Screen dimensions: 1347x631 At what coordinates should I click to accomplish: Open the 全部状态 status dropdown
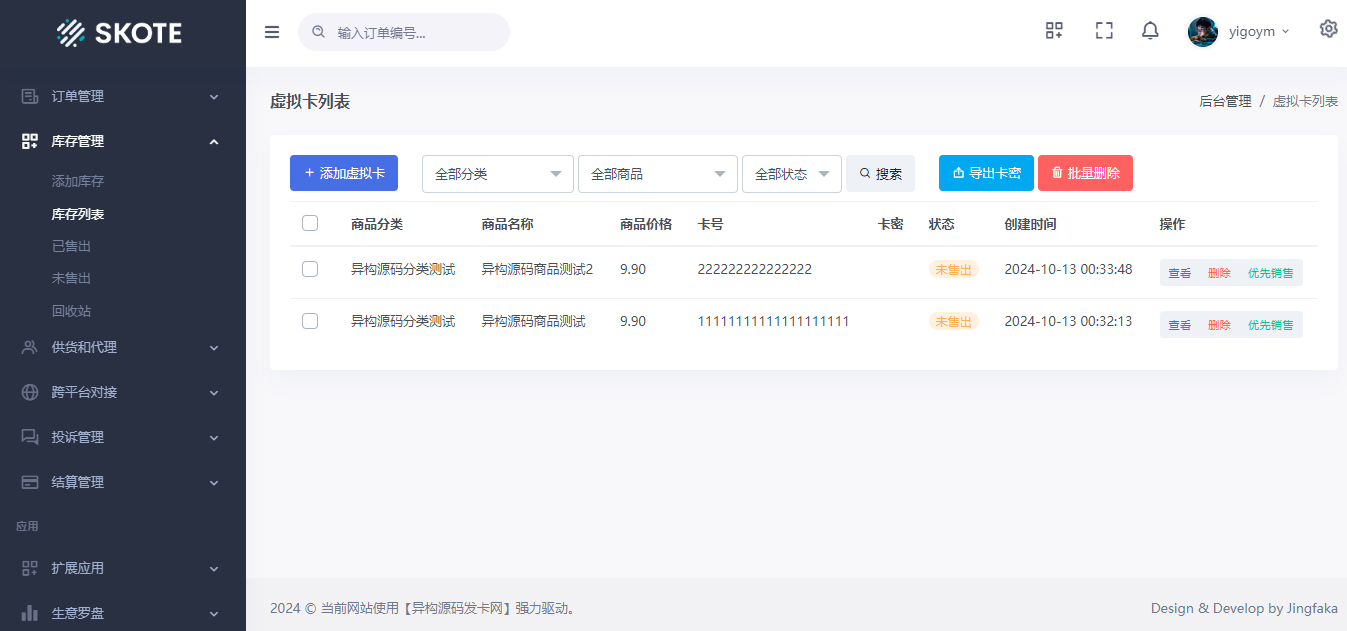pos(791,174)
